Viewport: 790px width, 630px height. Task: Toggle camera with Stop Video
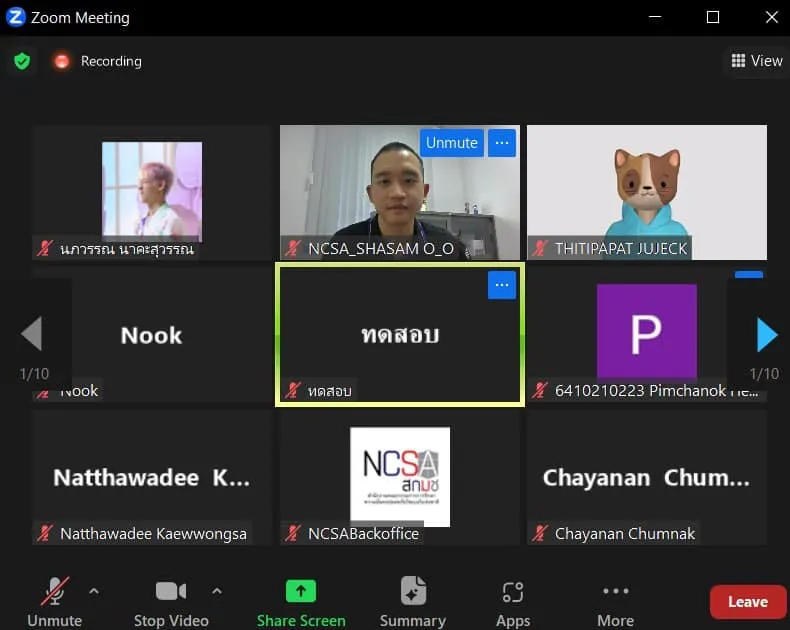coord(171,591)
